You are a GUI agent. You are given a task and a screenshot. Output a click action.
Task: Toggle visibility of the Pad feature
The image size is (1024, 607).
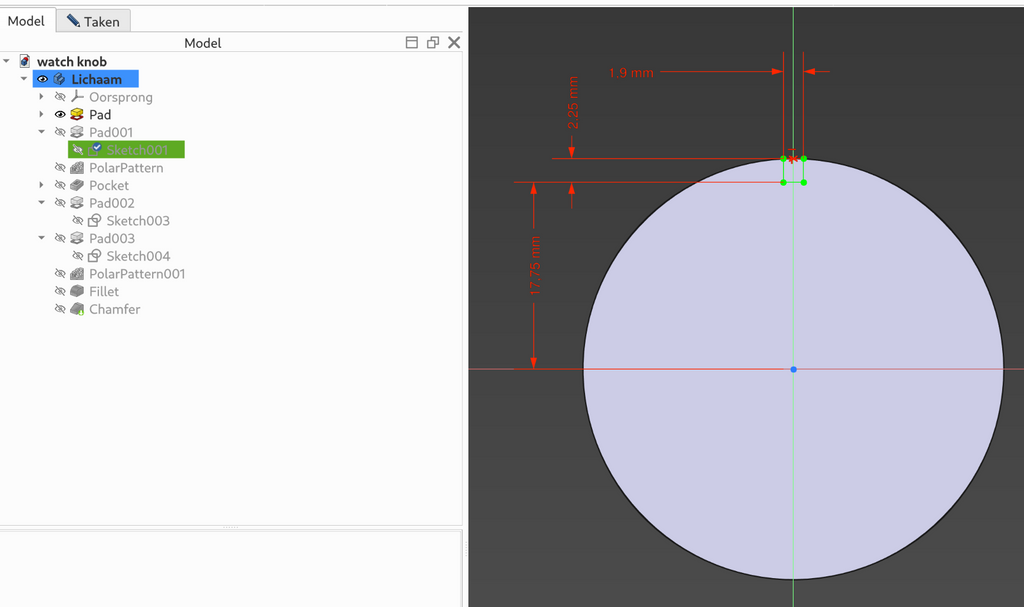(60, 114)
